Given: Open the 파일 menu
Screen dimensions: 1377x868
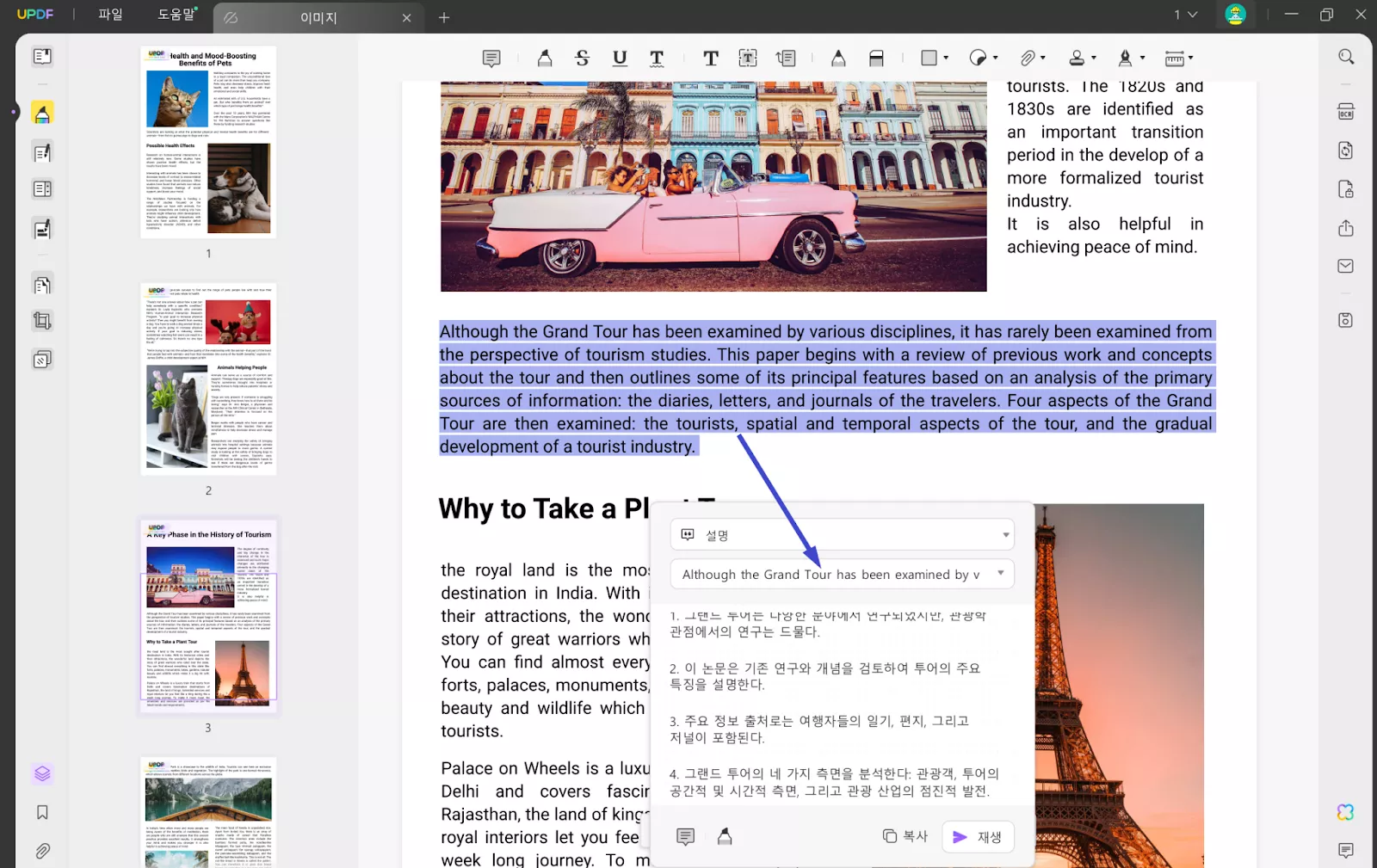Looking at the screenshot, I should coord(110,14).
